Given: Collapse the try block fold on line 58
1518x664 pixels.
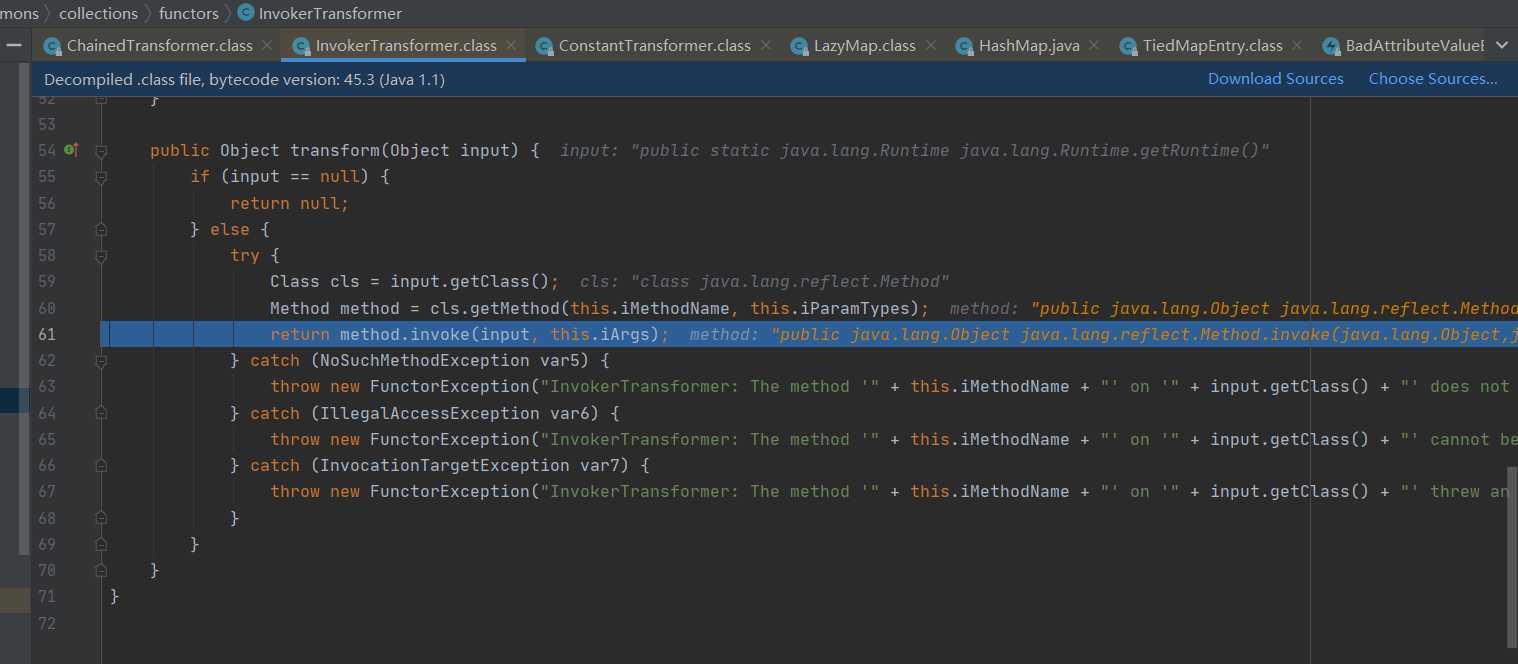Looking at the screenshot, I should [x=101, y=256].
